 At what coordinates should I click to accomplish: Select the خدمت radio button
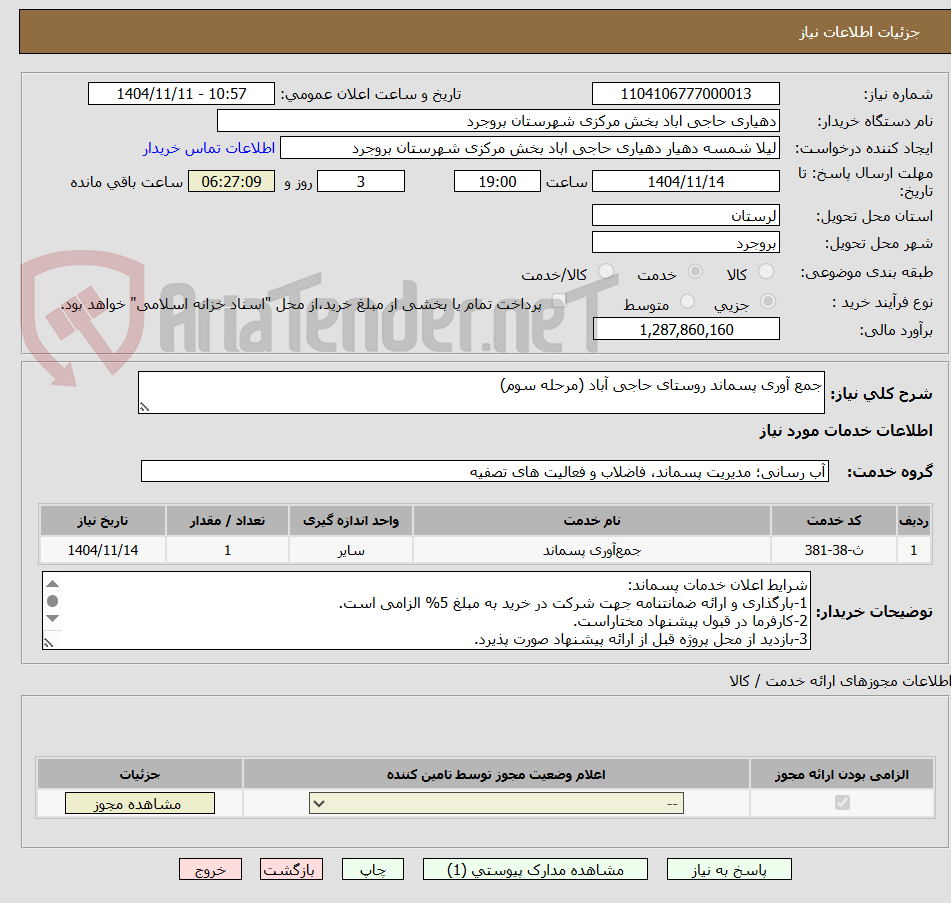695,272
